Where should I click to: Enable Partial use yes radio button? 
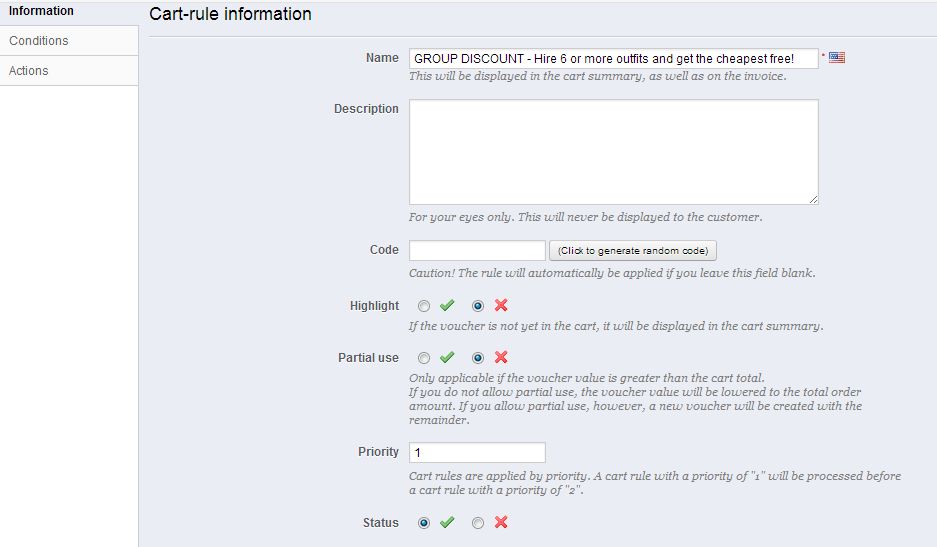424,358
